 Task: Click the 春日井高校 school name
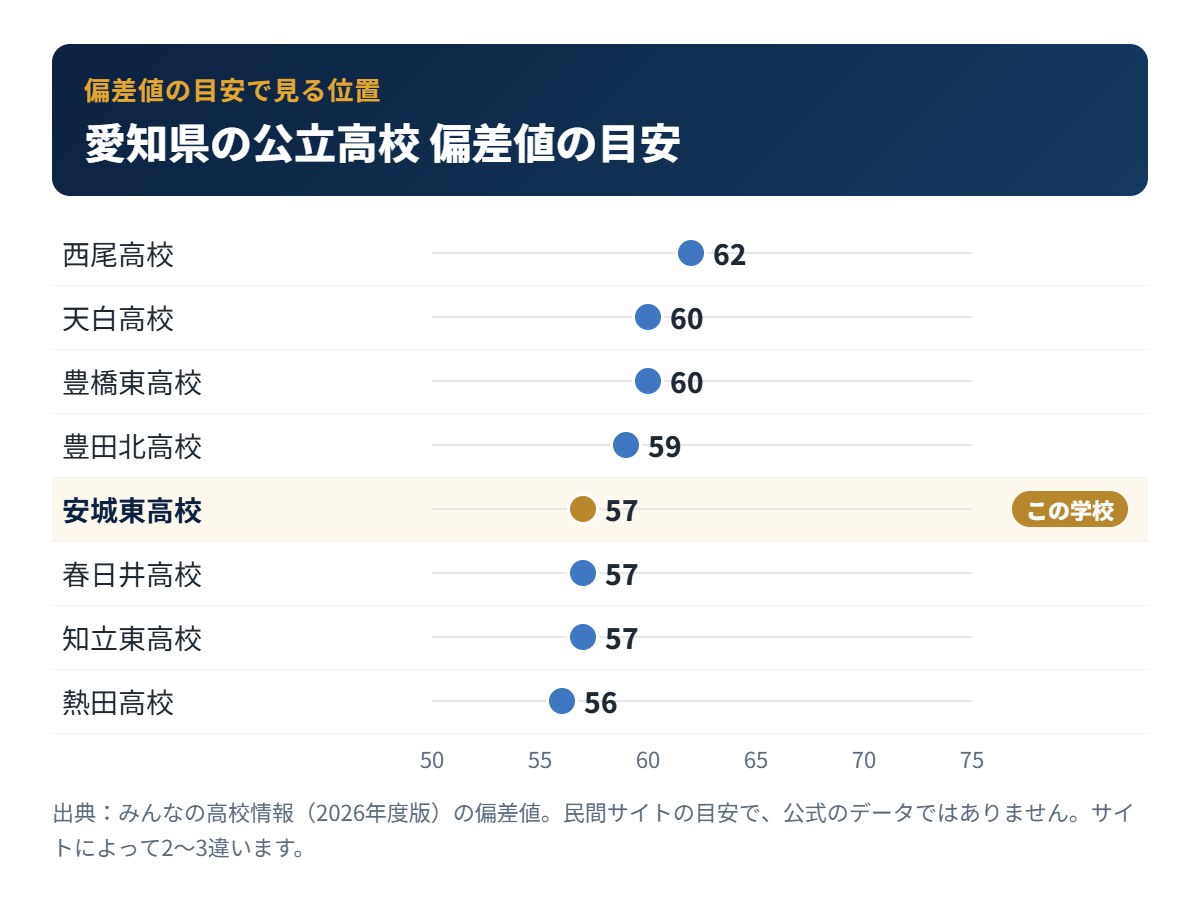[x=132, y=575]
